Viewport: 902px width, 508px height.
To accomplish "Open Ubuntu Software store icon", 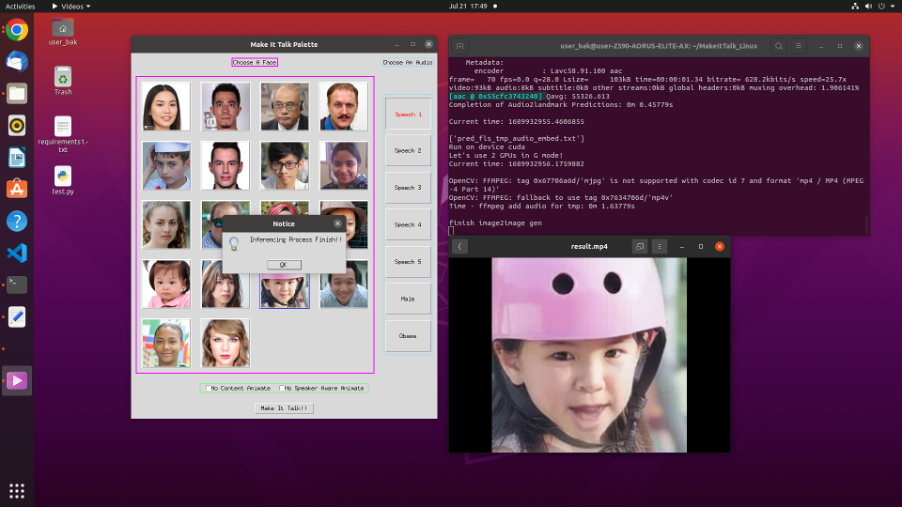I will [17, 189].
